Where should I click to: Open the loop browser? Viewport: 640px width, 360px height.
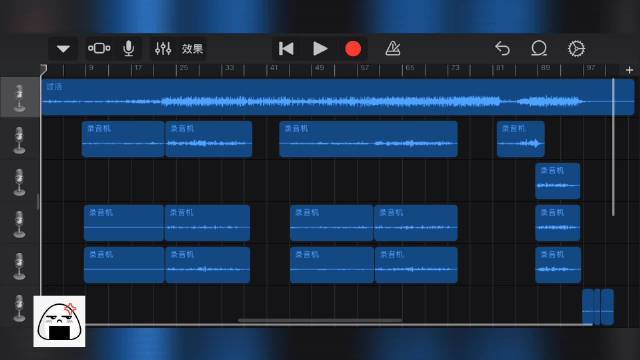[x=539, y=49]
